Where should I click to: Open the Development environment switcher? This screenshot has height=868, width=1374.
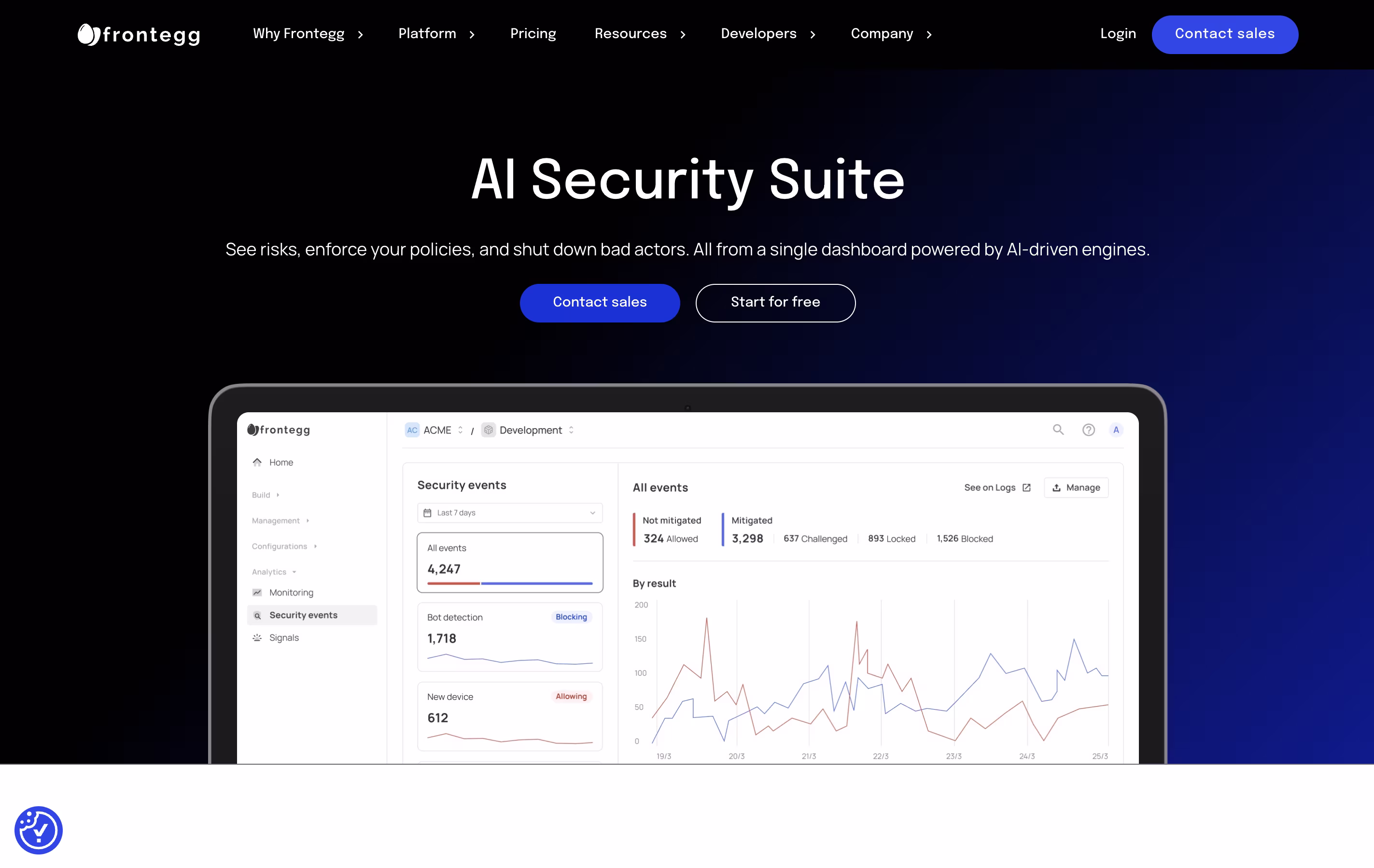(528, 430)
